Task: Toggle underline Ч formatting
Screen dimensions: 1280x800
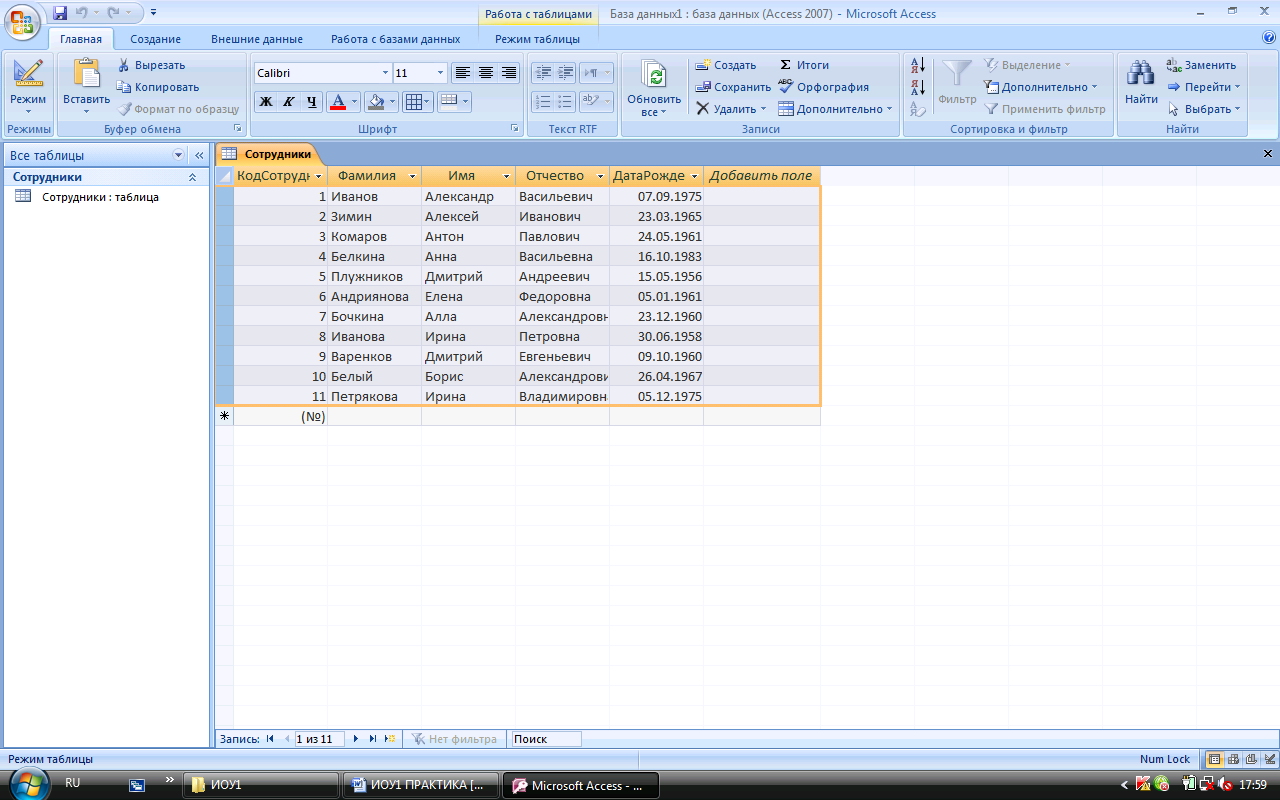Action: tap(311, 102)
